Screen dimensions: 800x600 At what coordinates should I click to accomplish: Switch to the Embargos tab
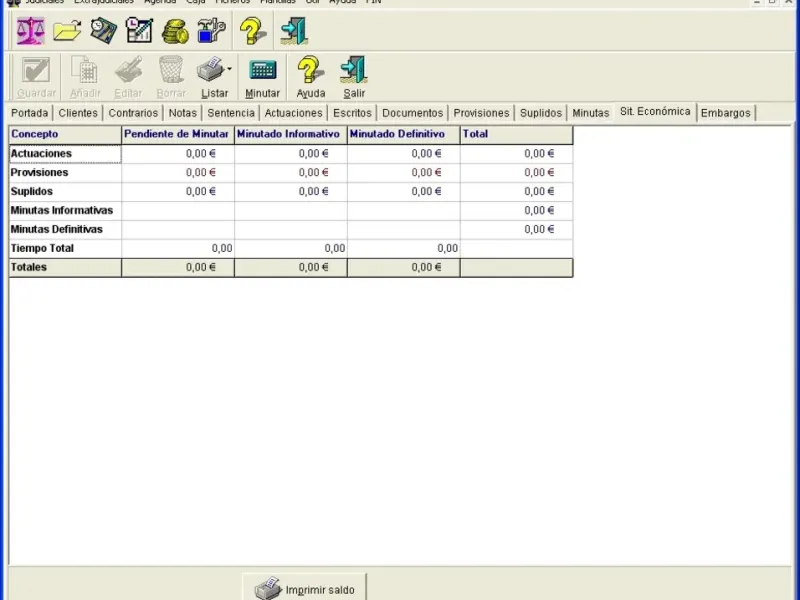click(726, 113)
